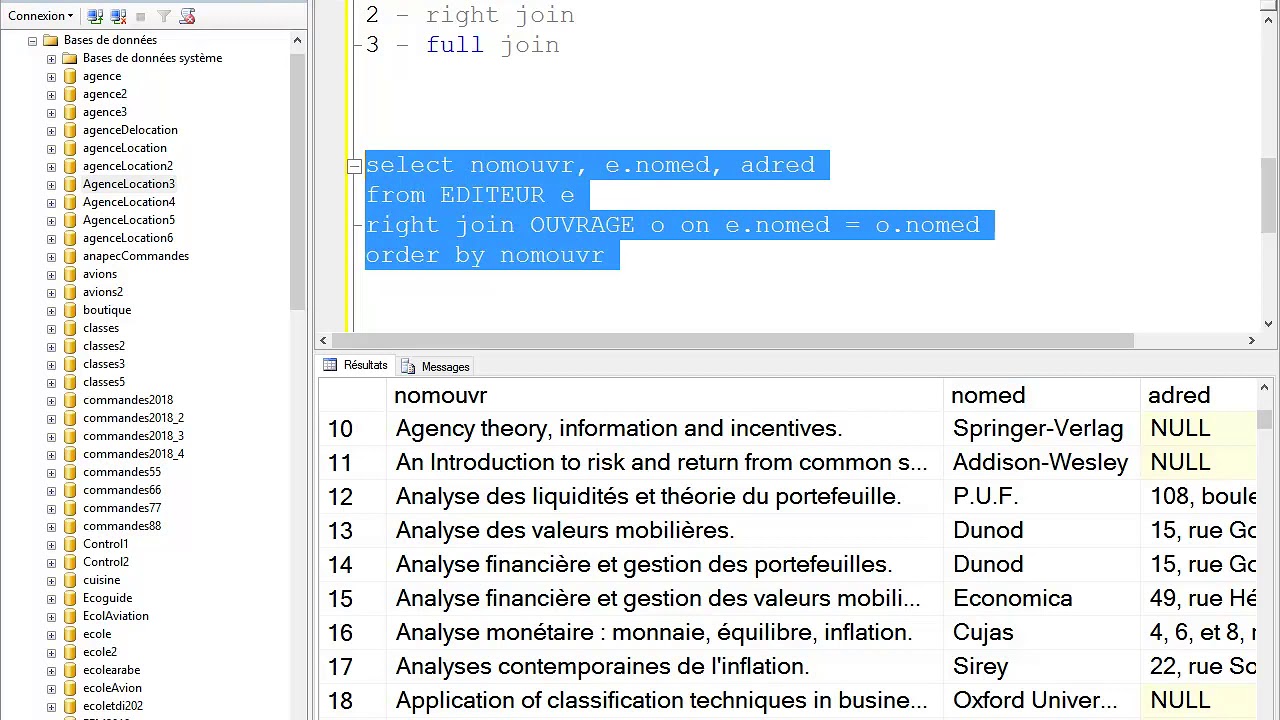
Task: Click the AgenceLocation4 database icon
Action: [69, 202]
